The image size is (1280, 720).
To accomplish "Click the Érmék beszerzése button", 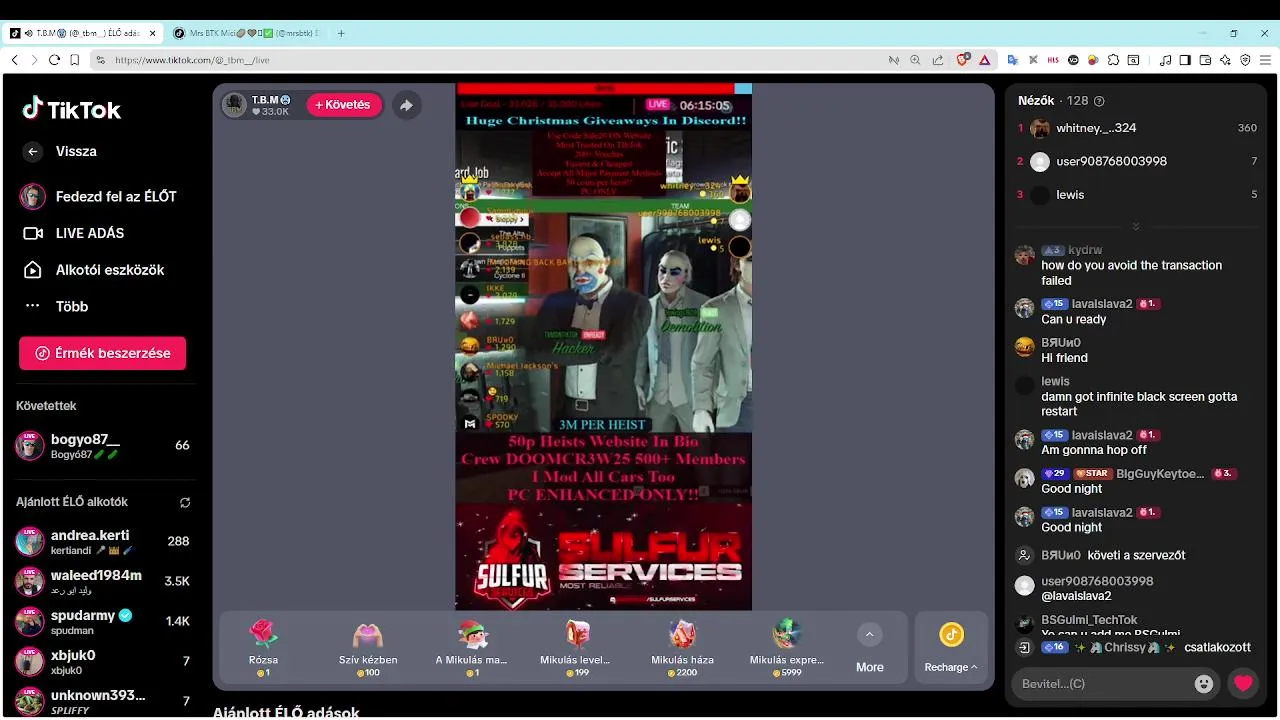I will coord(102,353).
